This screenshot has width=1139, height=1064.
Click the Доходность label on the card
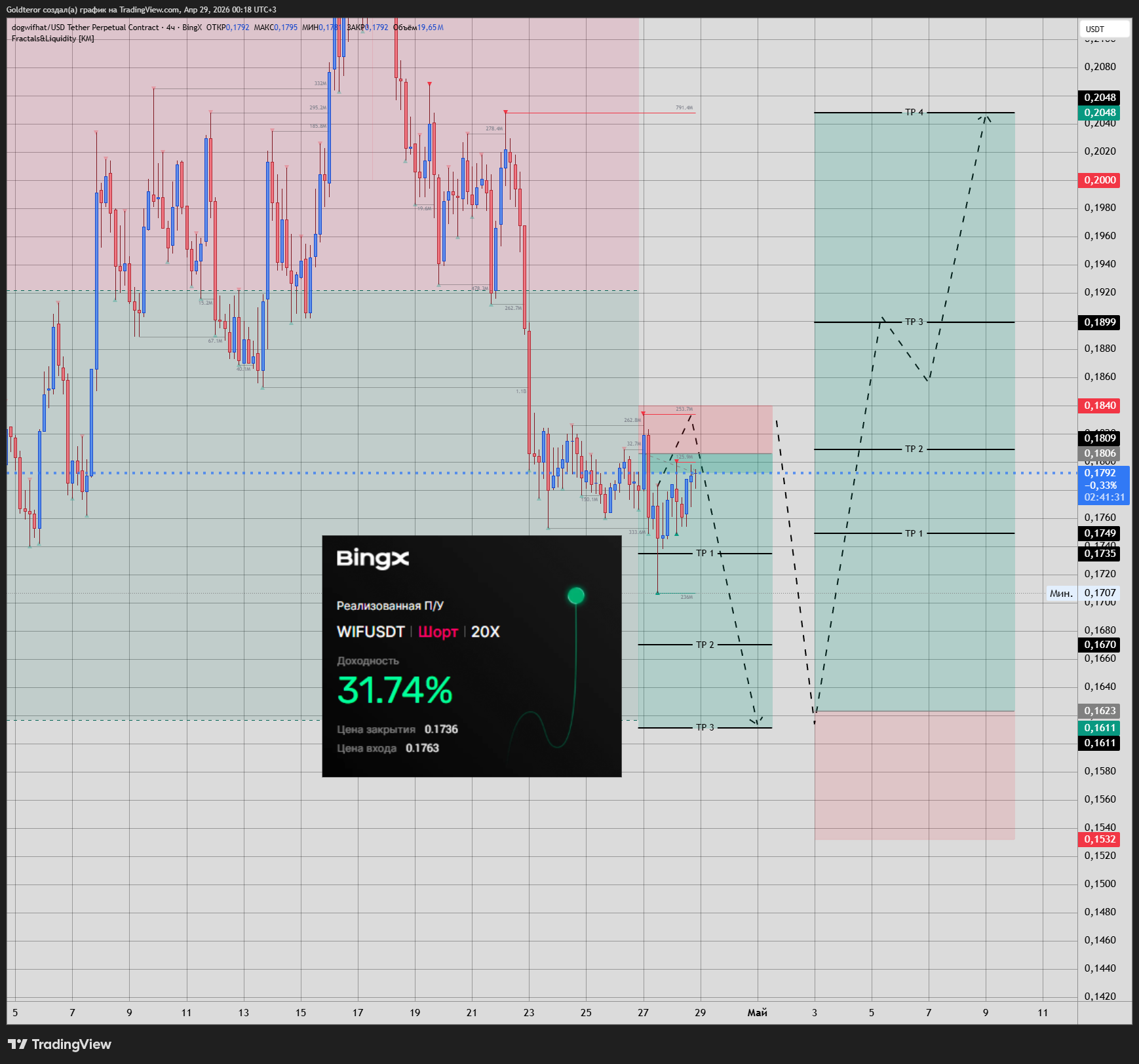point(368,662)
